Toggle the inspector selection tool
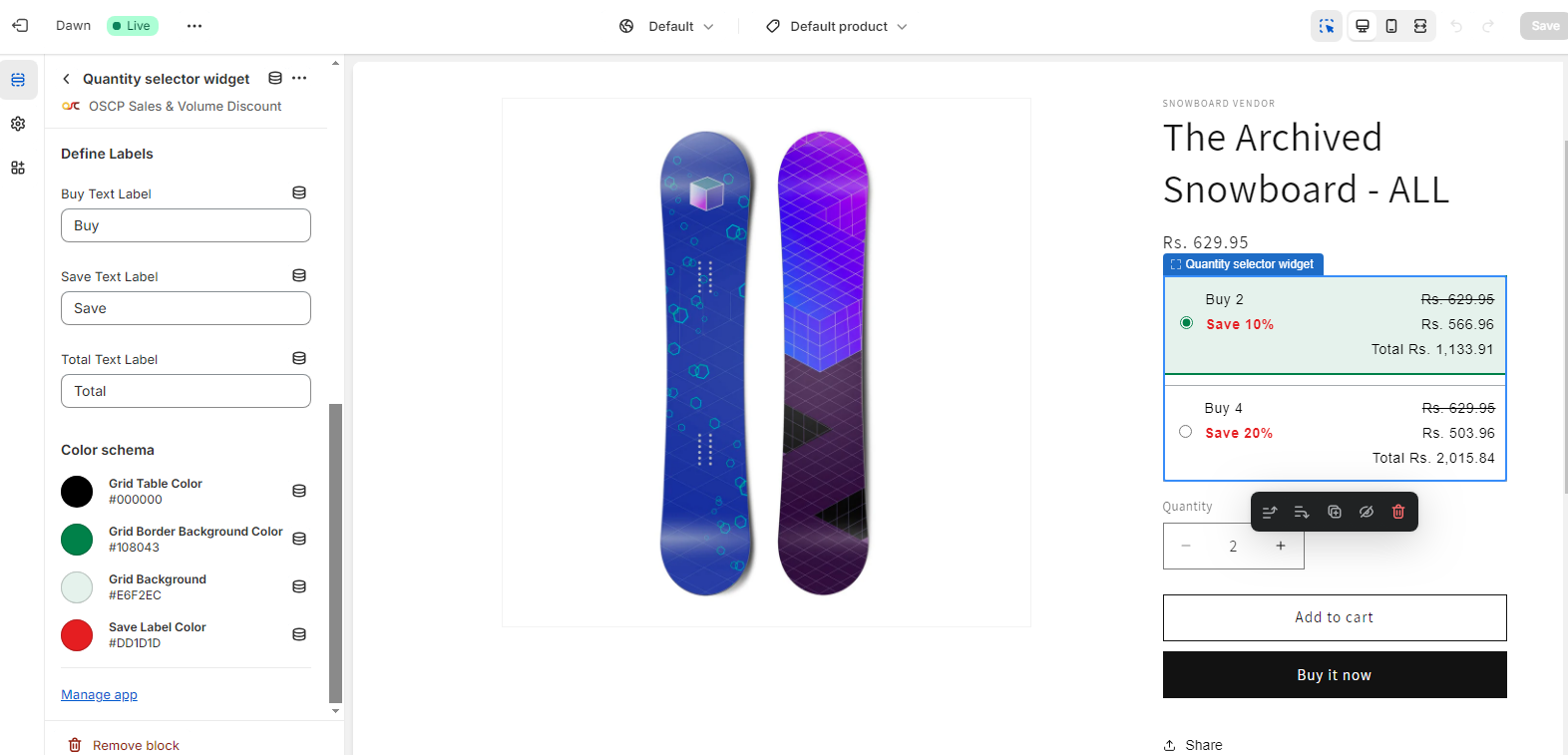Screen dimensions: 1568x755 (x=1327, y=26)
